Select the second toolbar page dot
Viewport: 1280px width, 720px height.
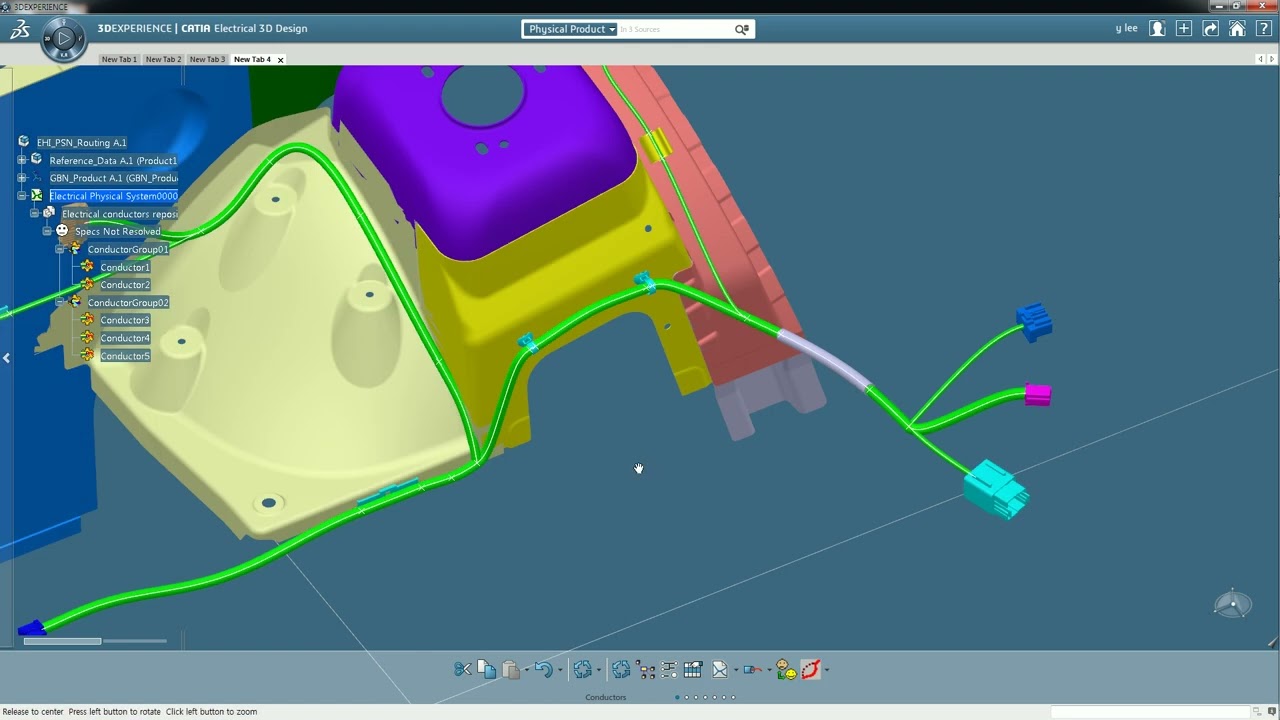[x=686, y=697]
